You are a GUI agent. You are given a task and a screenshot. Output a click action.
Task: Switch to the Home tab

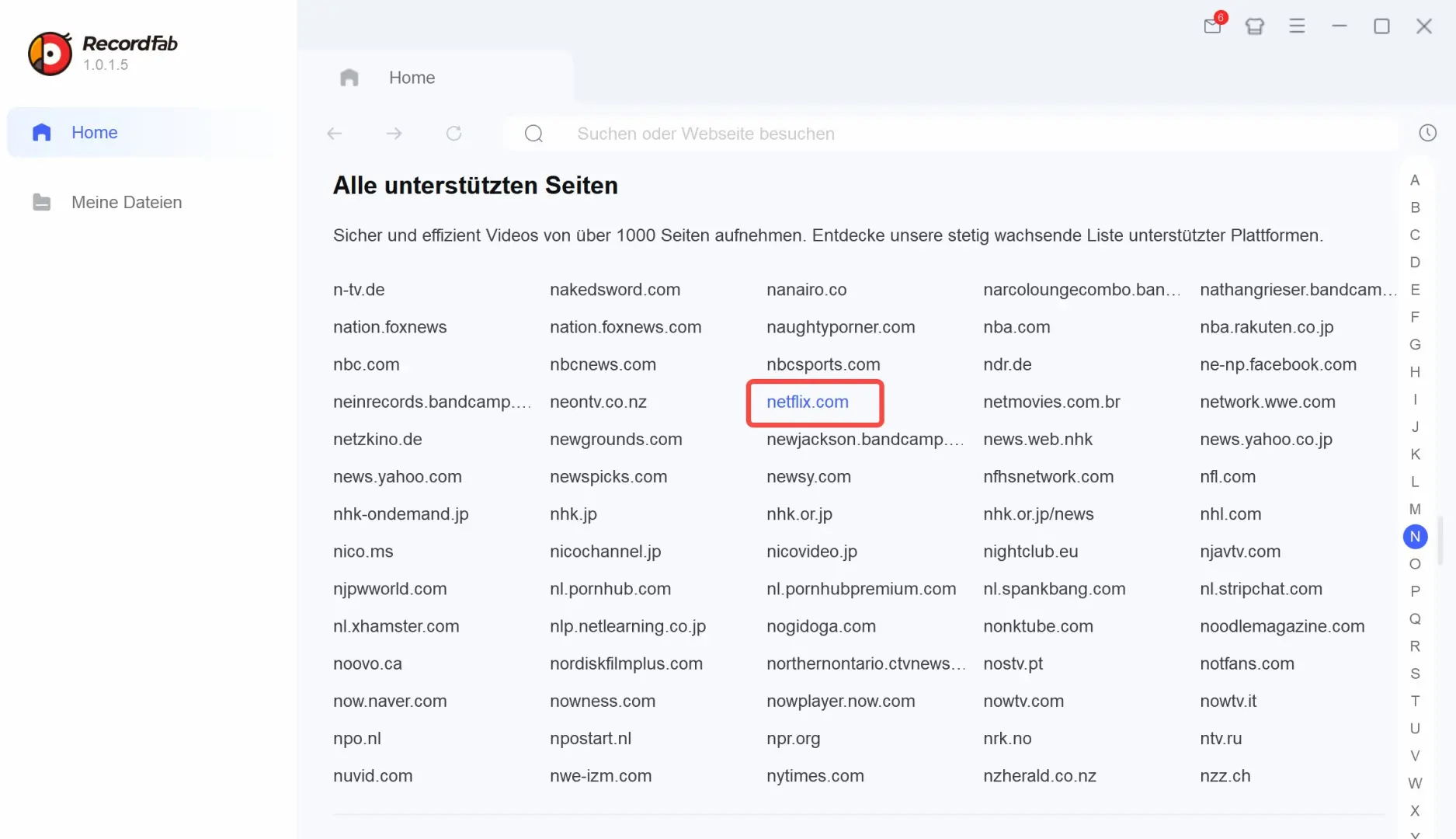pos(435,78)
